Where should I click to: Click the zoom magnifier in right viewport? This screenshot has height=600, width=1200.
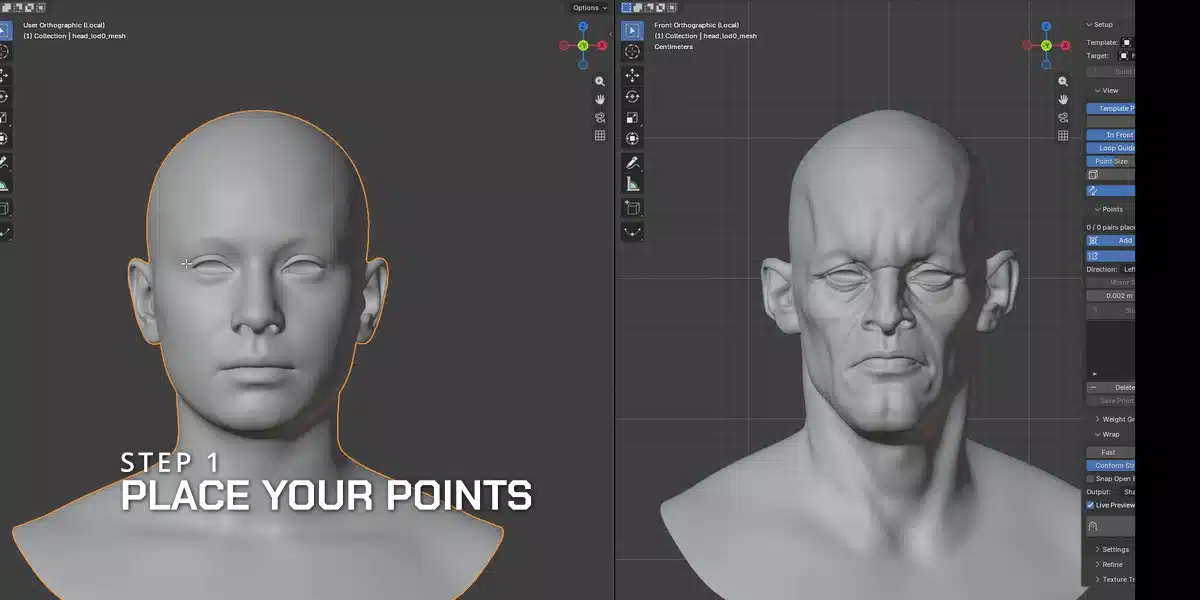1064,82
